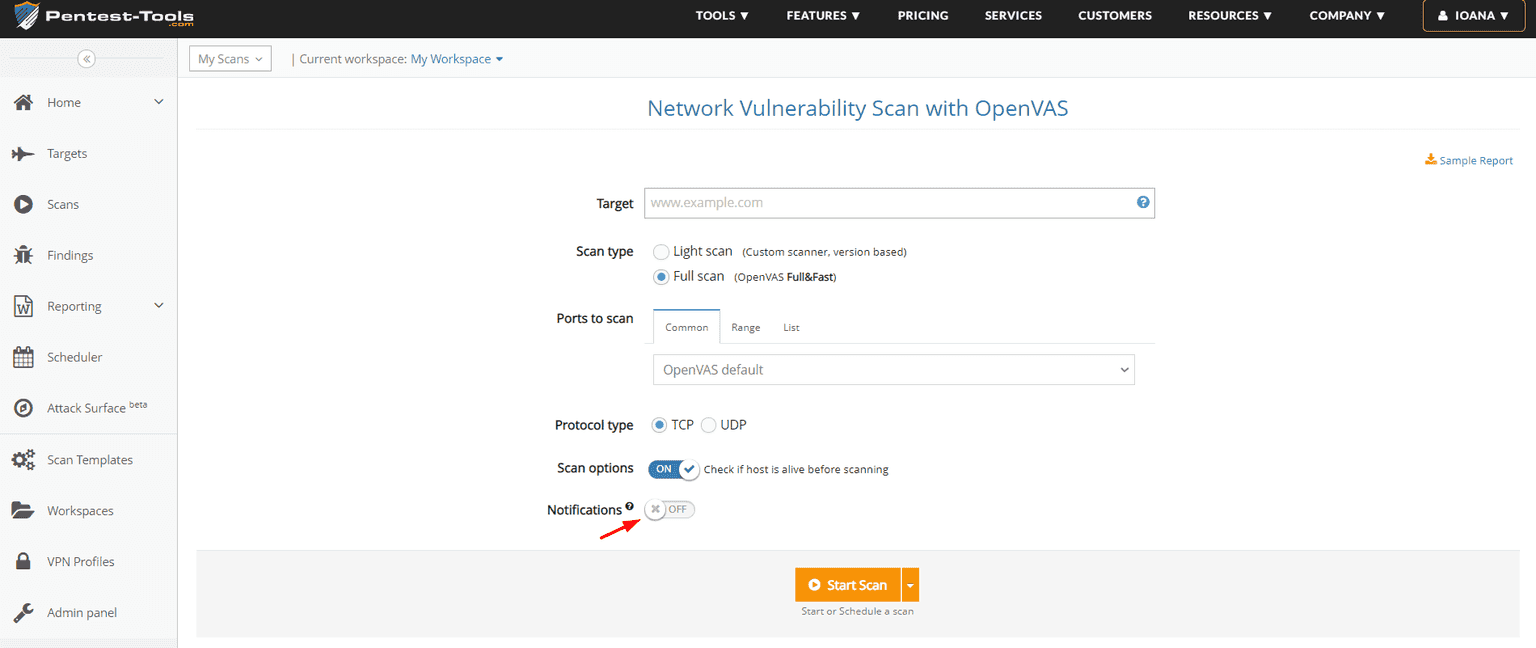Open the Pricing menu item
The height and width of the screenshot is (648, 1536).
[922, 16]
